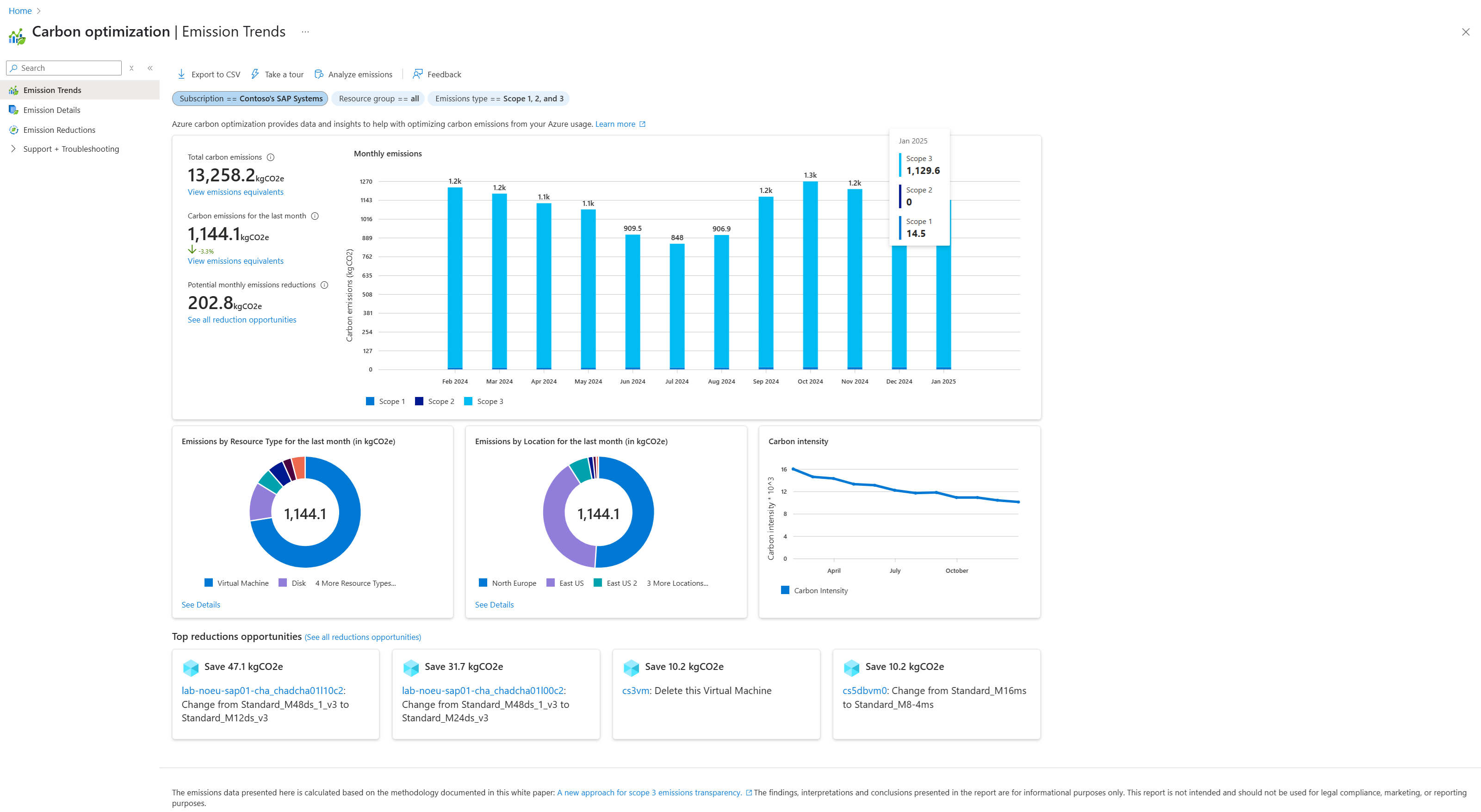Click the Oct 2024 emissions bar

click(x=810, y=276)
